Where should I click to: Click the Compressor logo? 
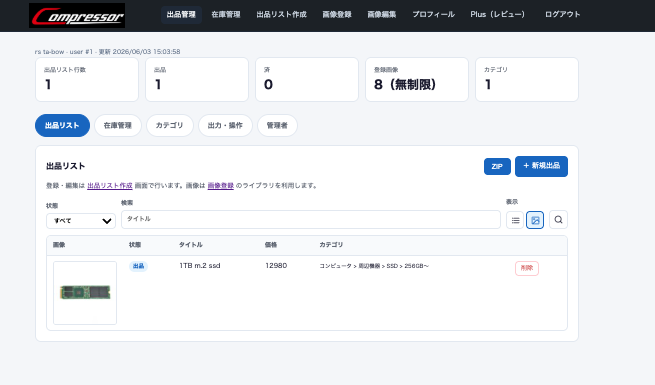(77, 15)
